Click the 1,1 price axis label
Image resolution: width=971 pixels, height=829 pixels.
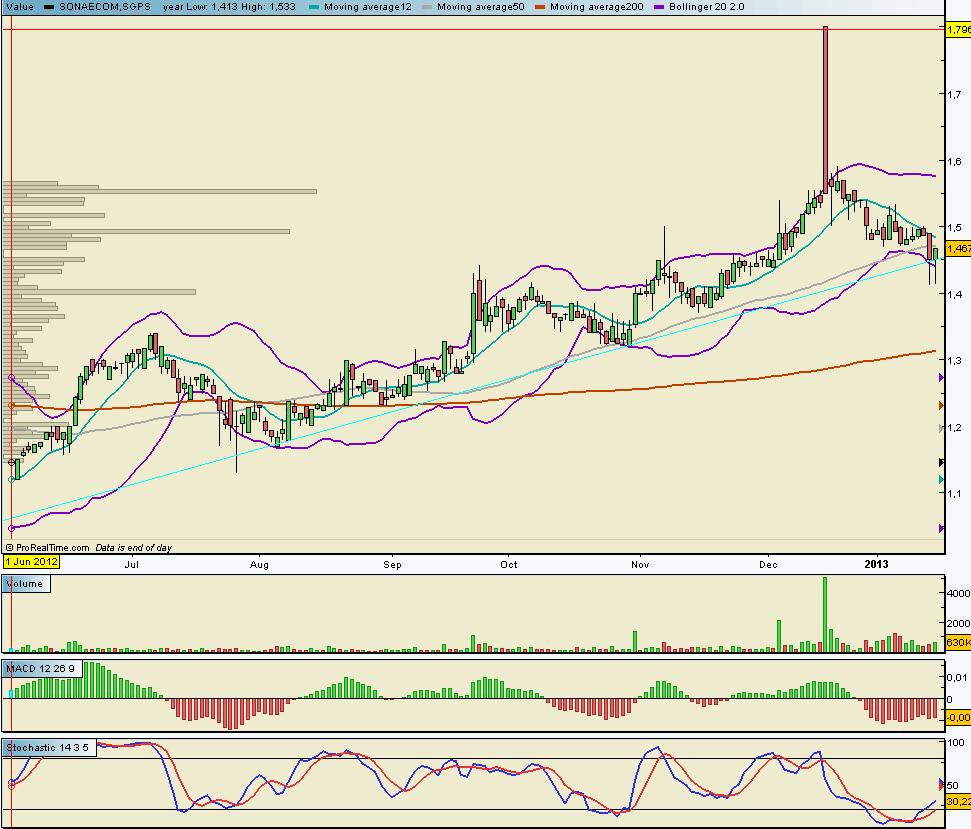pyautogui.click(x=954, y=494)
